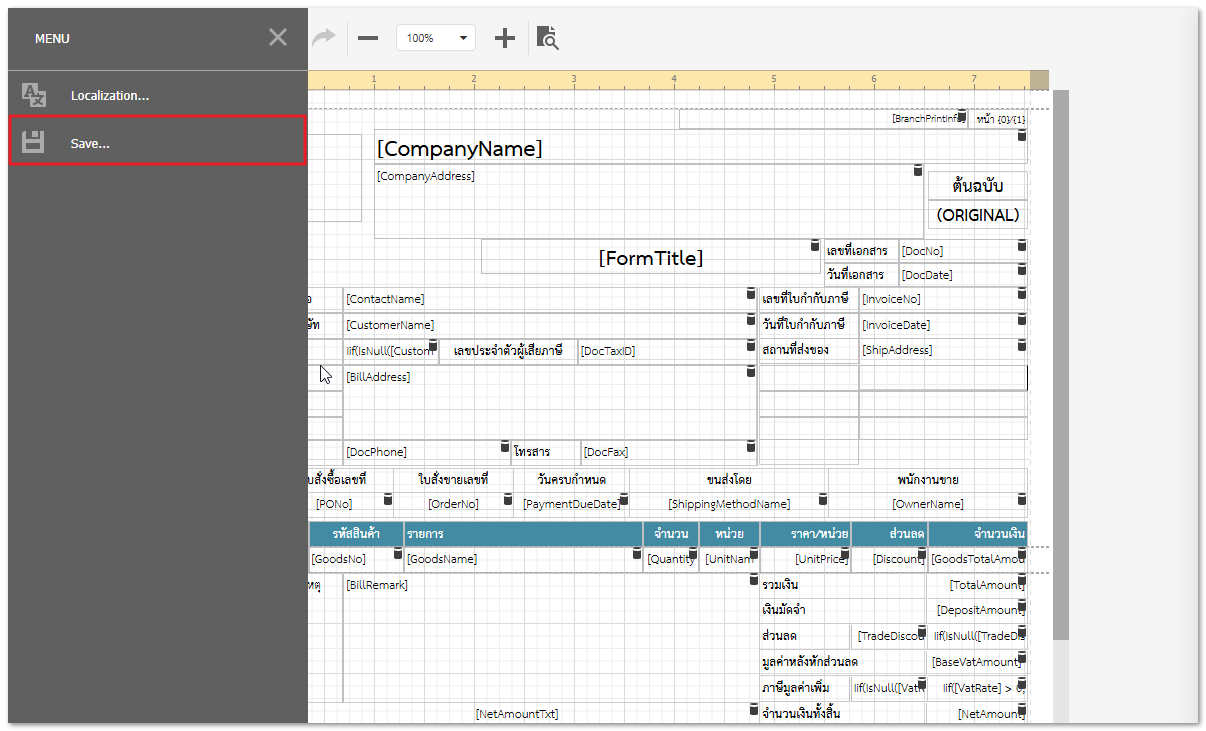1206x731 pixels.
Task: Select the [BillAddress] field
Action: coord(540,400)
